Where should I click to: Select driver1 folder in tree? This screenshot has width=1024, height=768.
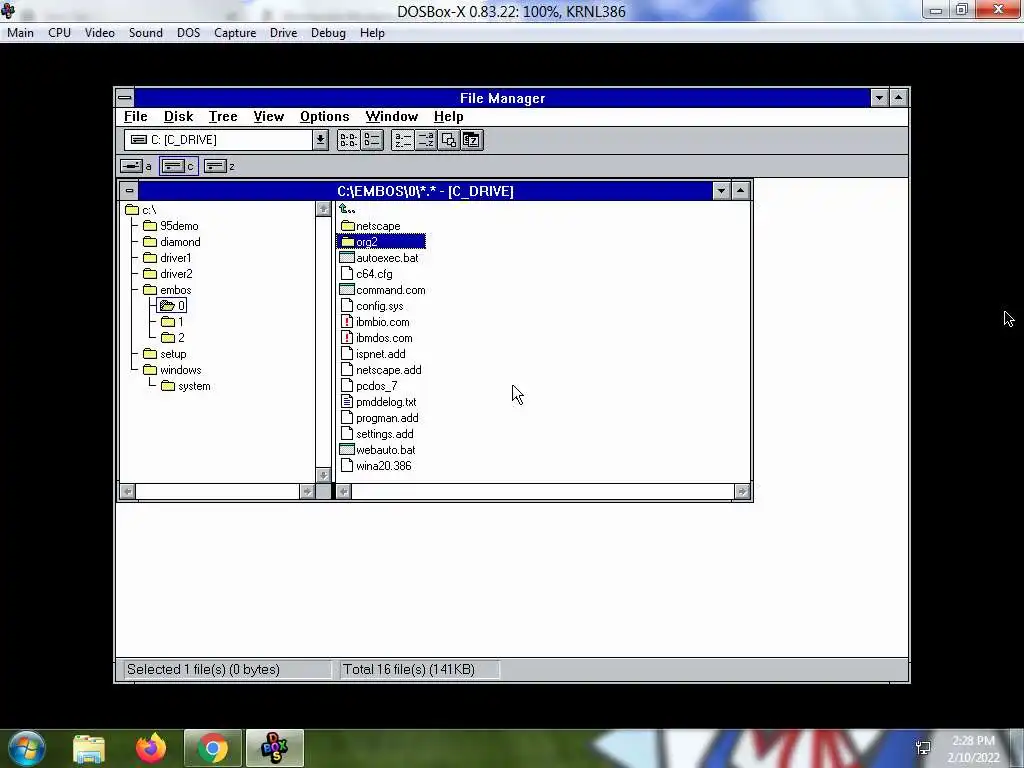167,258
